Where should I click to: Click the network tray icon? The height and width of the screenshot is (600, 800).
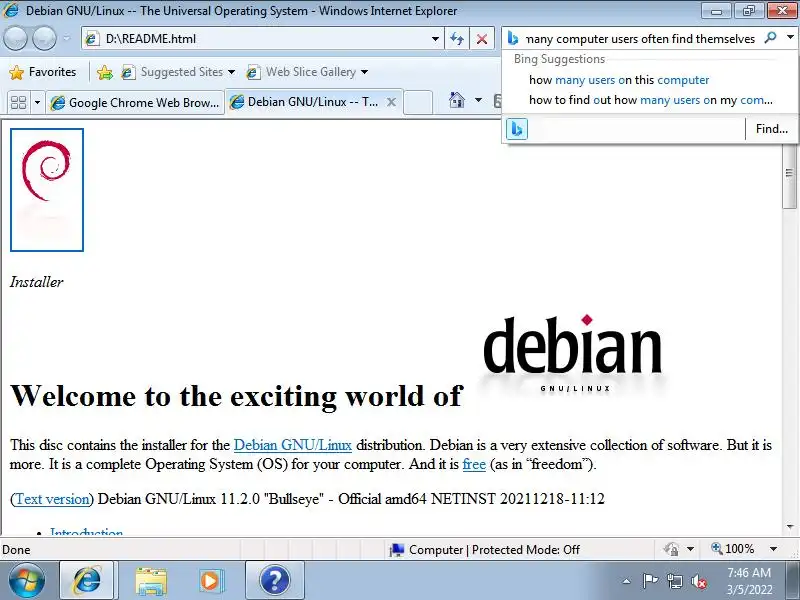[674, 581]
